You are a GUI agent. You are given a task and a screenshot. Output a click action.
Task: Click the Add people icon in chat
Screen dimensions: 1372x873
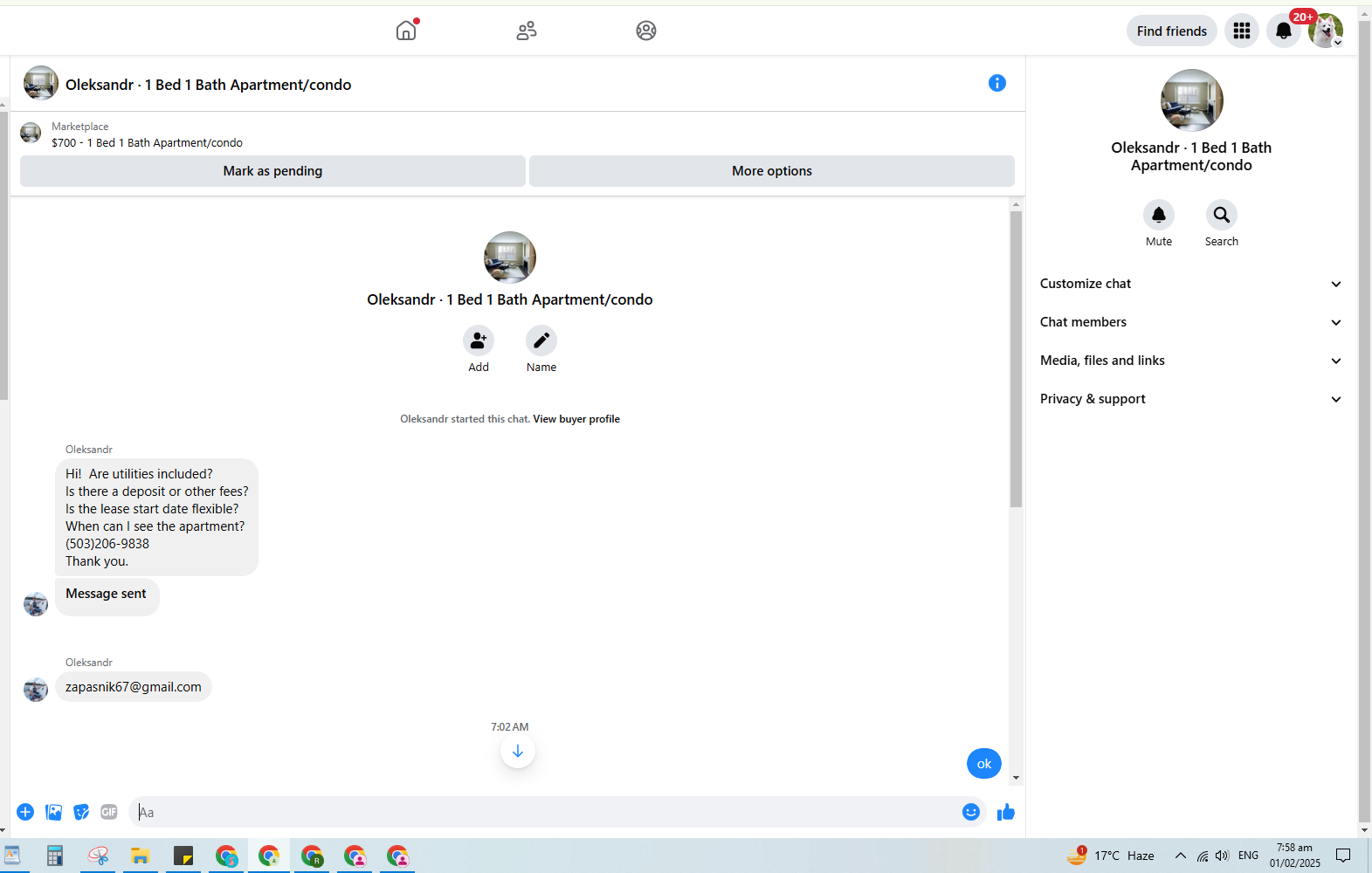coord(479,340)
